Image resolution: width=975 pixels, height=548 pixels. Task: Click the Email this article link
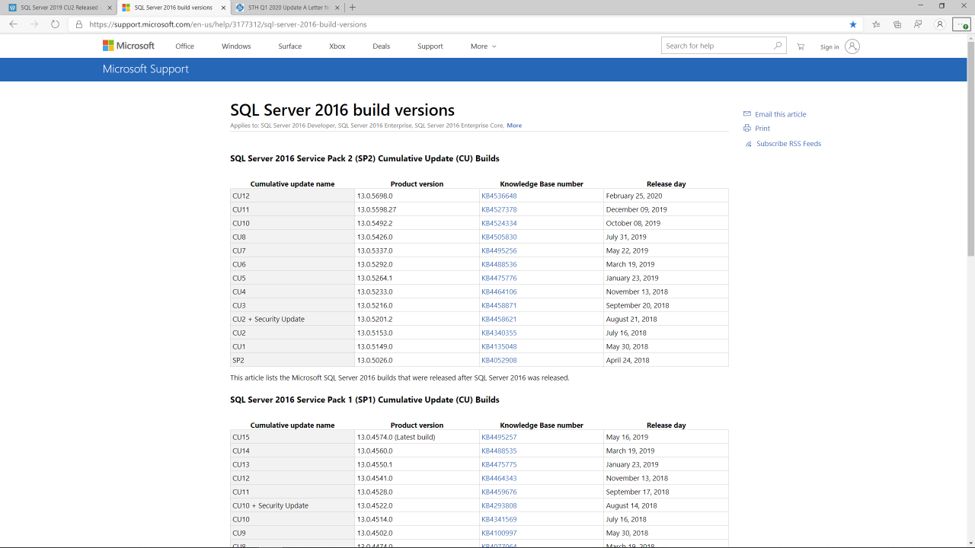click(780, 114)
